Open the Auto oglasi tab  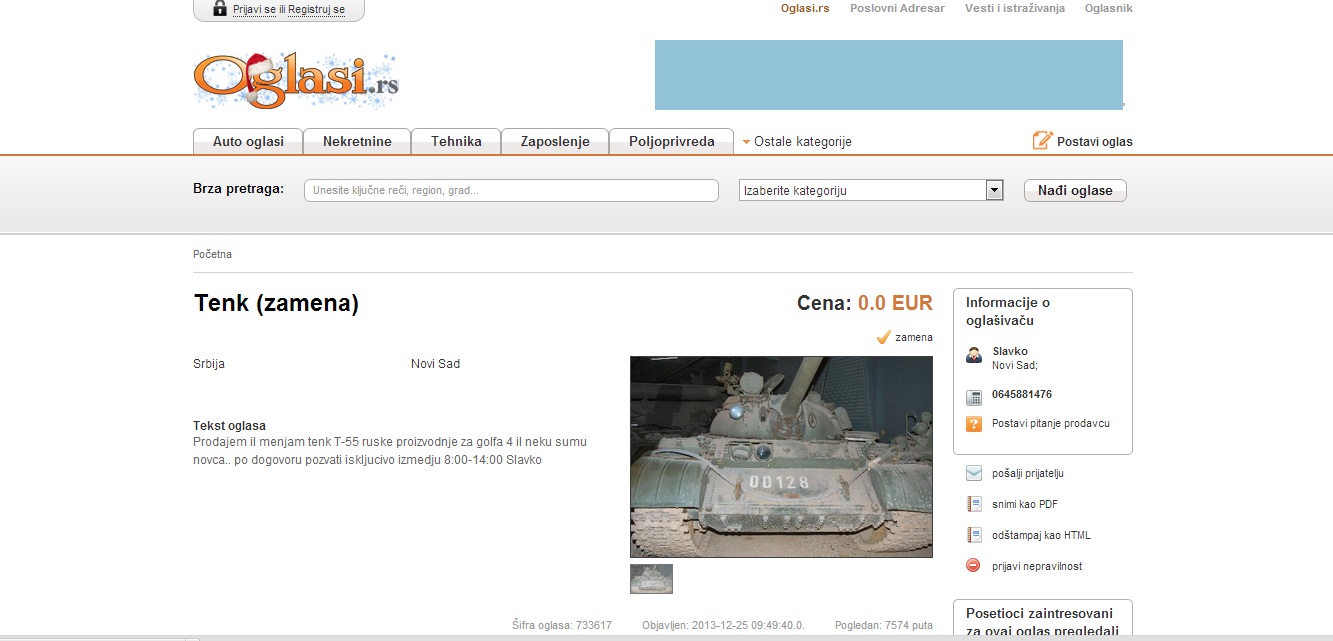248,142
